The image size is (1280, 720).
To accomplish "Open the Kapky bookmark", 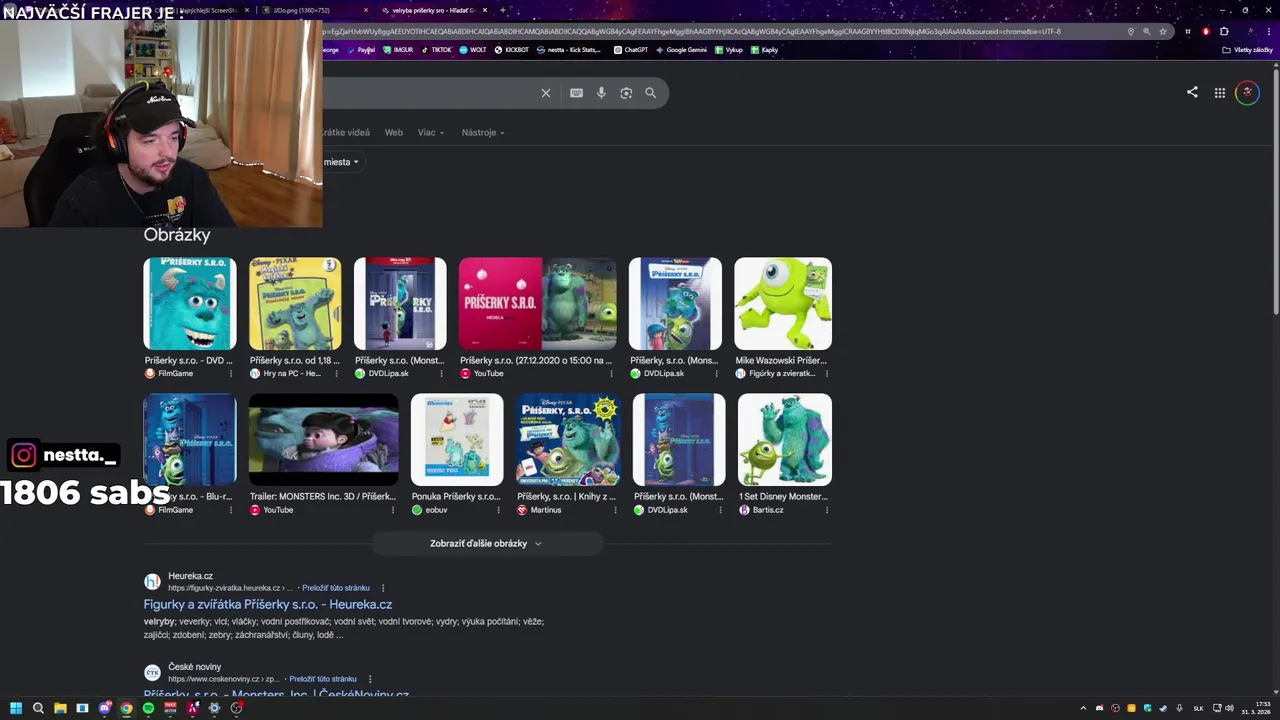I will click(x=764, y=49).
